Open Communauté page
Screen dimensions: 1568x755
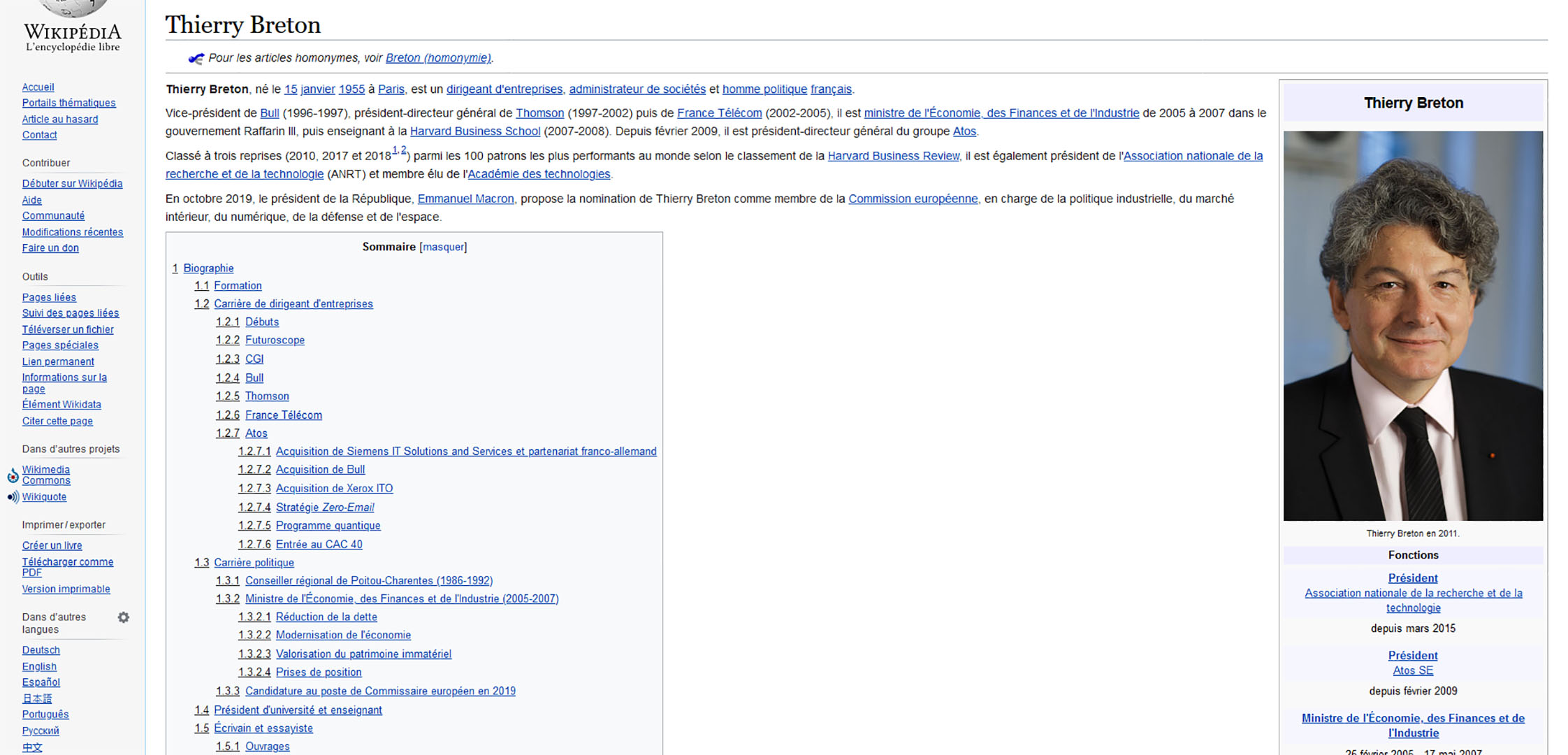(53, 216)
